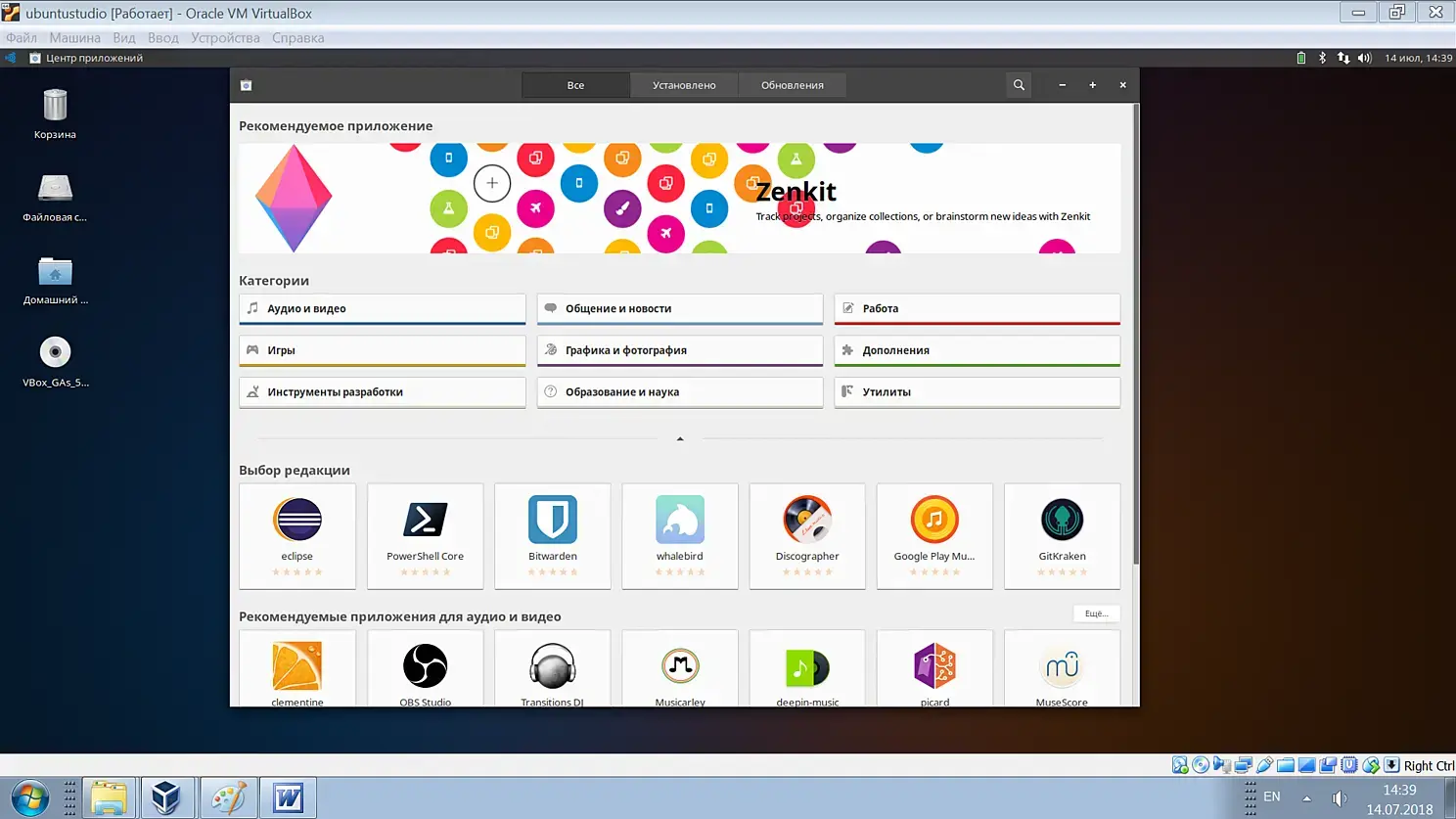Open the GitKraken app tile
The width and height of the screenshot is (1456, 819).
click(x=1062, y=536)
